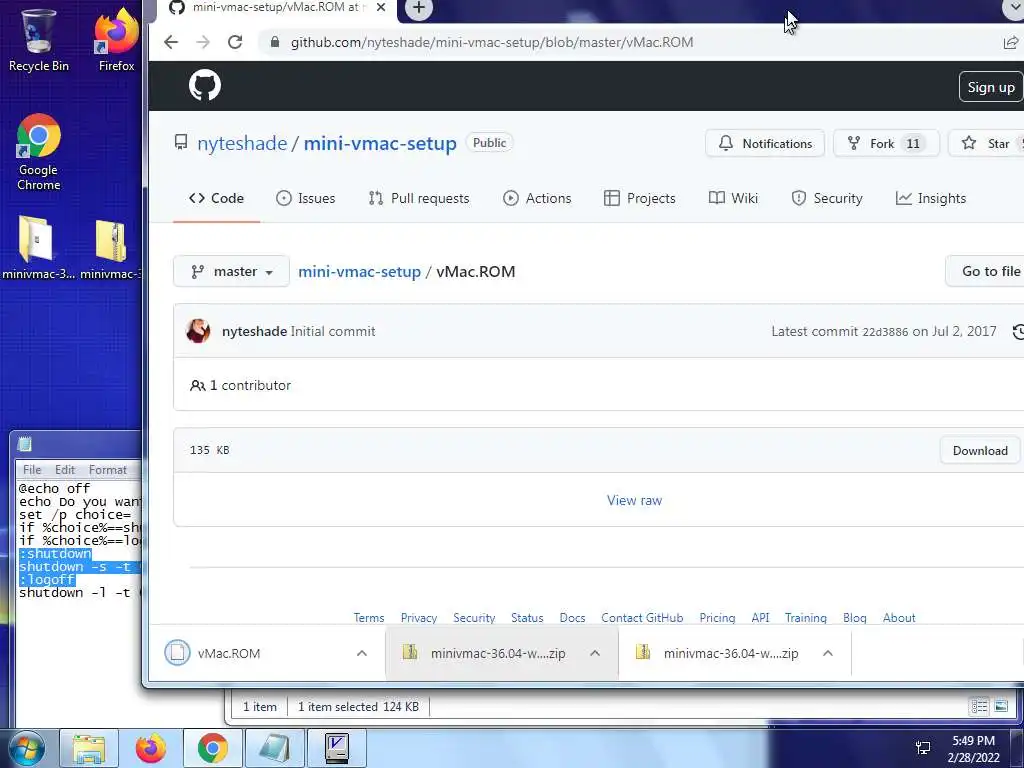Image resolution: width=1024 pixels, height=768 pixels.
Task: Click the commit history clock icon
Action: [1018, 332]
